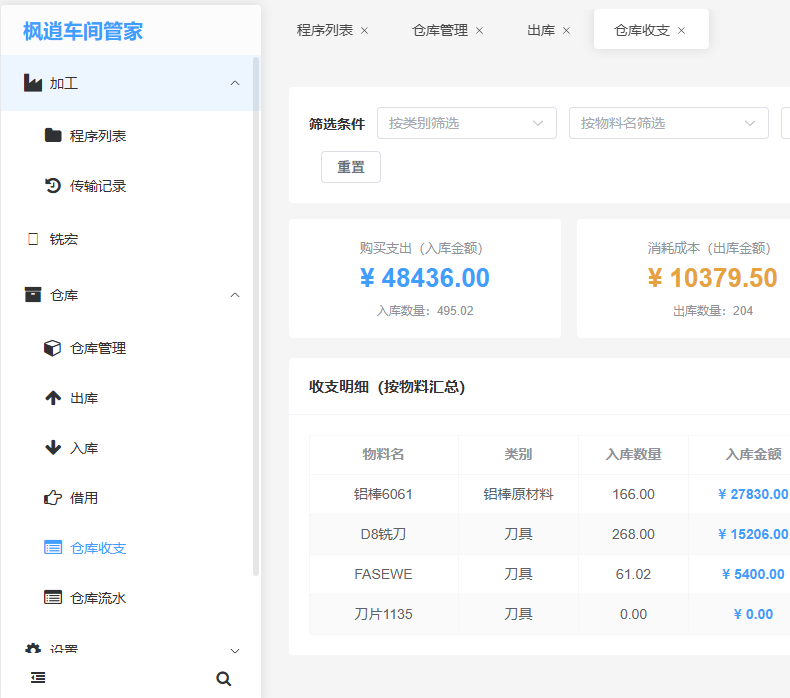This screenshot has width=790, height=698.
Task: Click the factory icon beside 加工
Action: (33, 83)
